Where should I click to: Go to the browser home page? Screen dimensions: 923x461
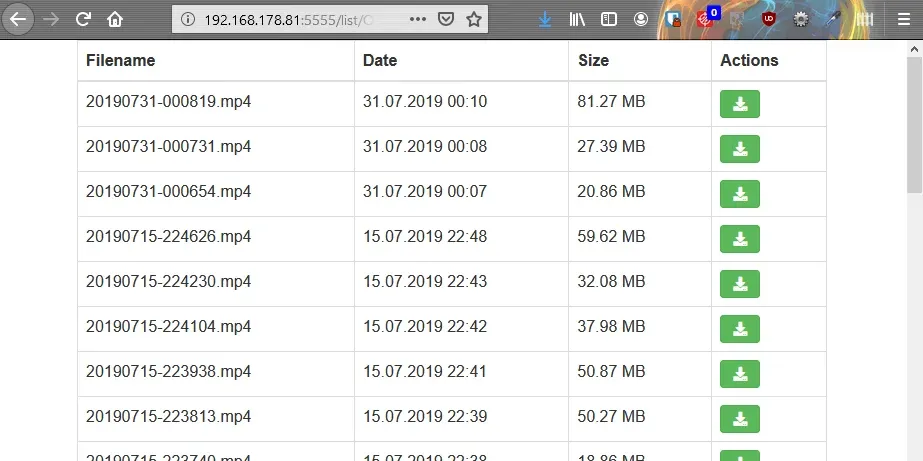point(116,19)
